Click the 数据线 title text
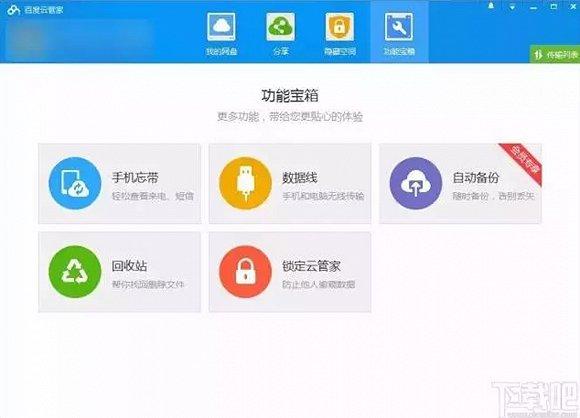 300,178
